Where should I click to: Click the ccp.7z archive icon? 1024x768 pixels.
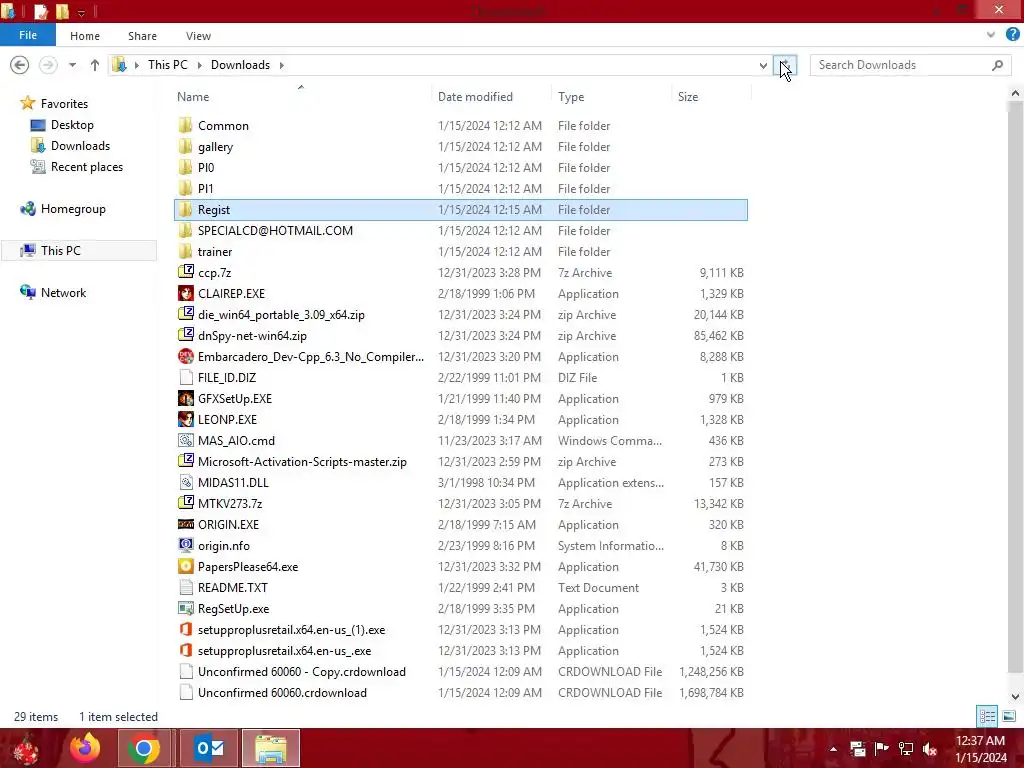[186, 272]
